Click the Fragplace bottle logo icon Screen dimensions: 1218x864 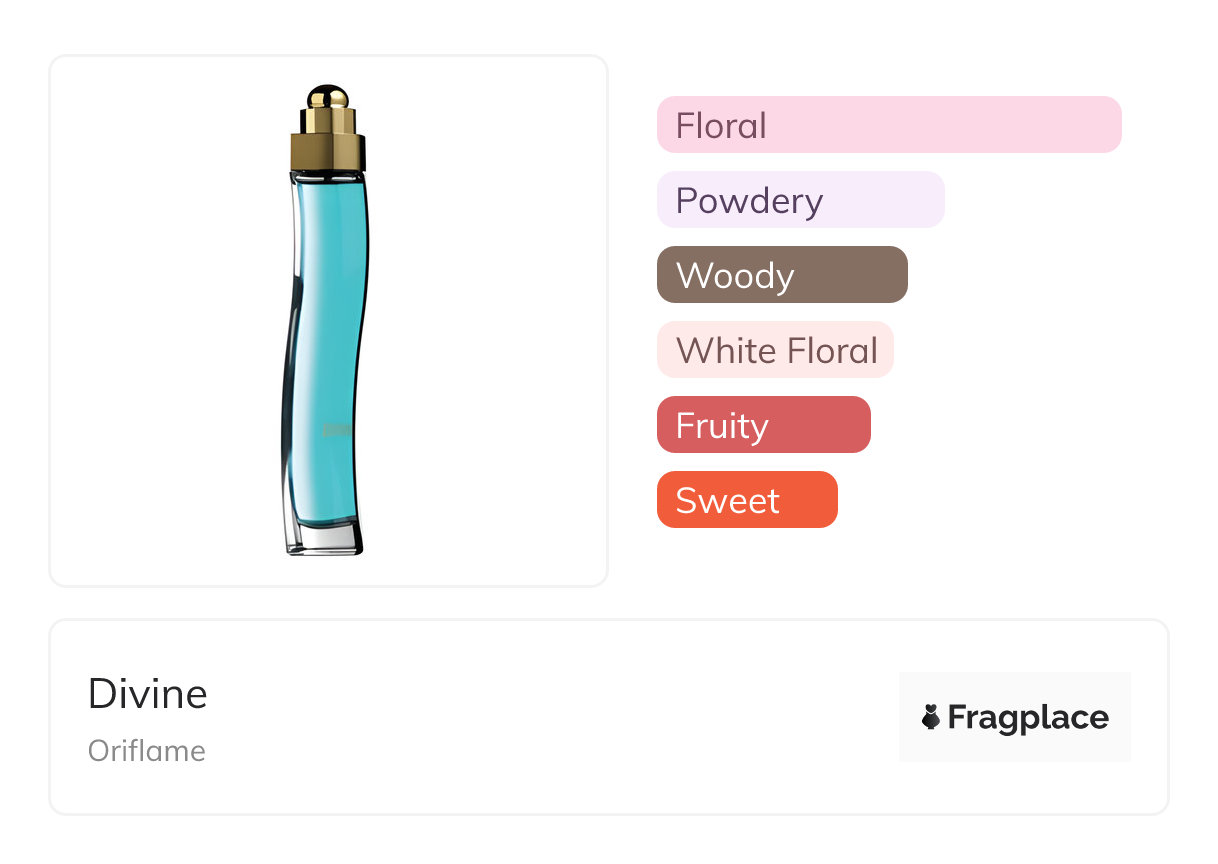coord(931,717)
